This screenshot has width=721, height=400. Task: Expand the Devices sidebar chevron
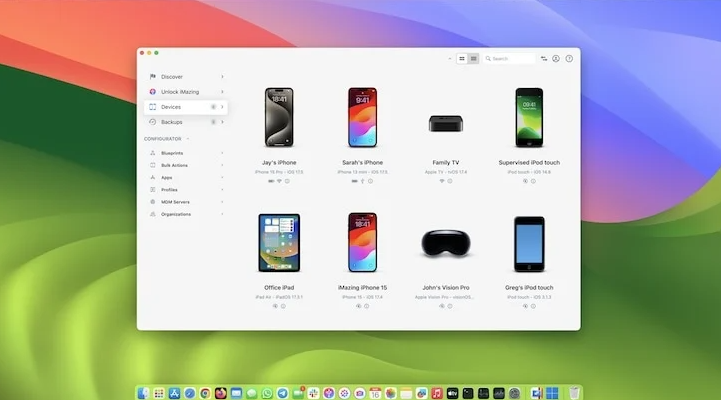coord(222,107)
